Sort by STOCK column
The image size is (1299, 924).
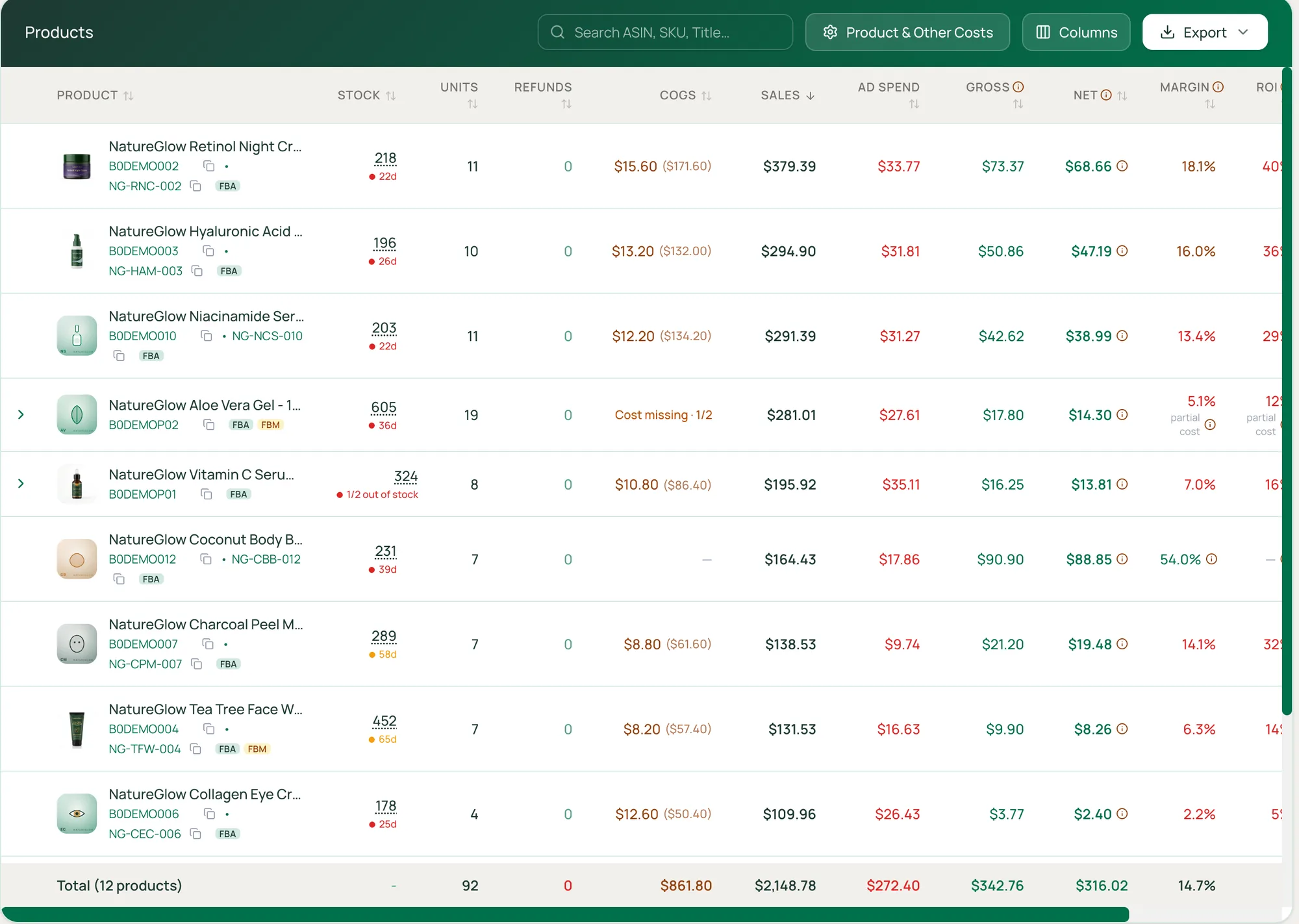pos(390,95)
